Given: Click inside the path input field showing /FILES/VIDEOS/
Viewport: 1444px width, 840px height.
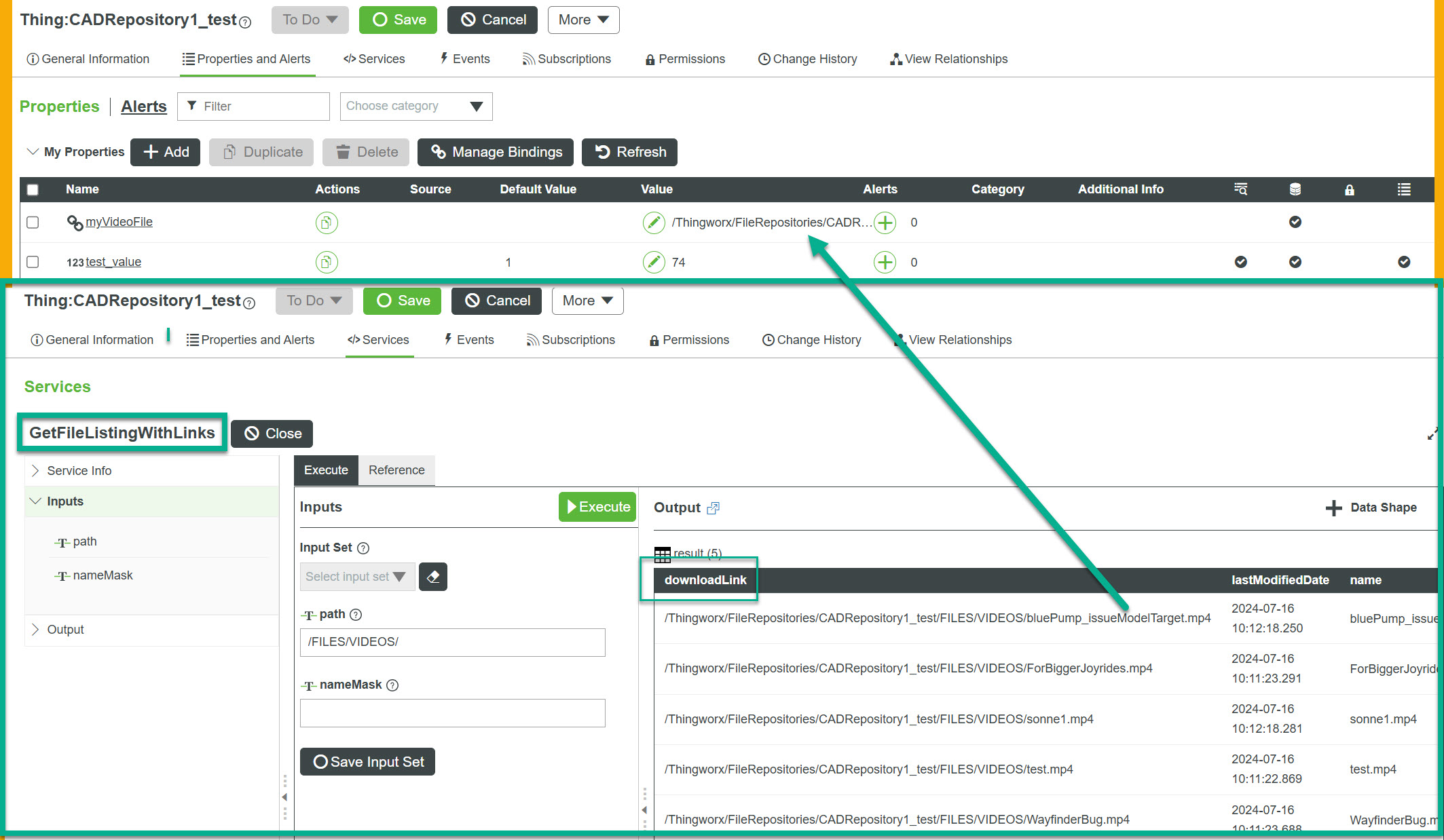Looking at the screenshot, I should pos(452,642).
